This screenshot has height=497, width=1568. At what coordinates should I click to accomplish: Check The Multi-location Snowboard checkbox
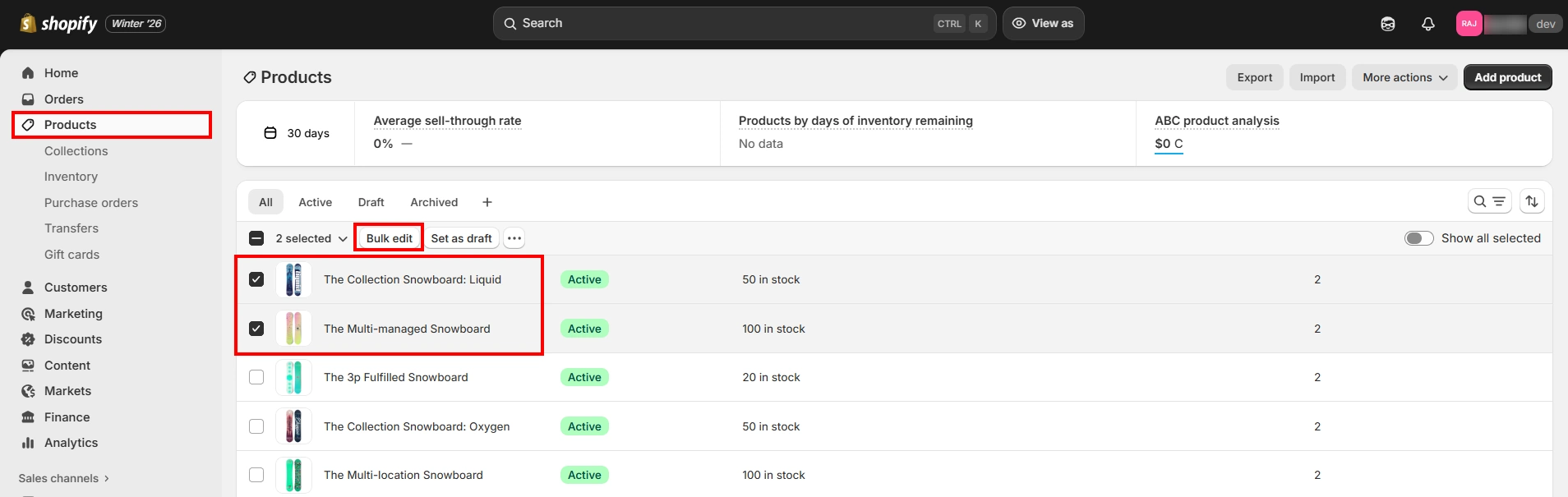pos(256,475)
